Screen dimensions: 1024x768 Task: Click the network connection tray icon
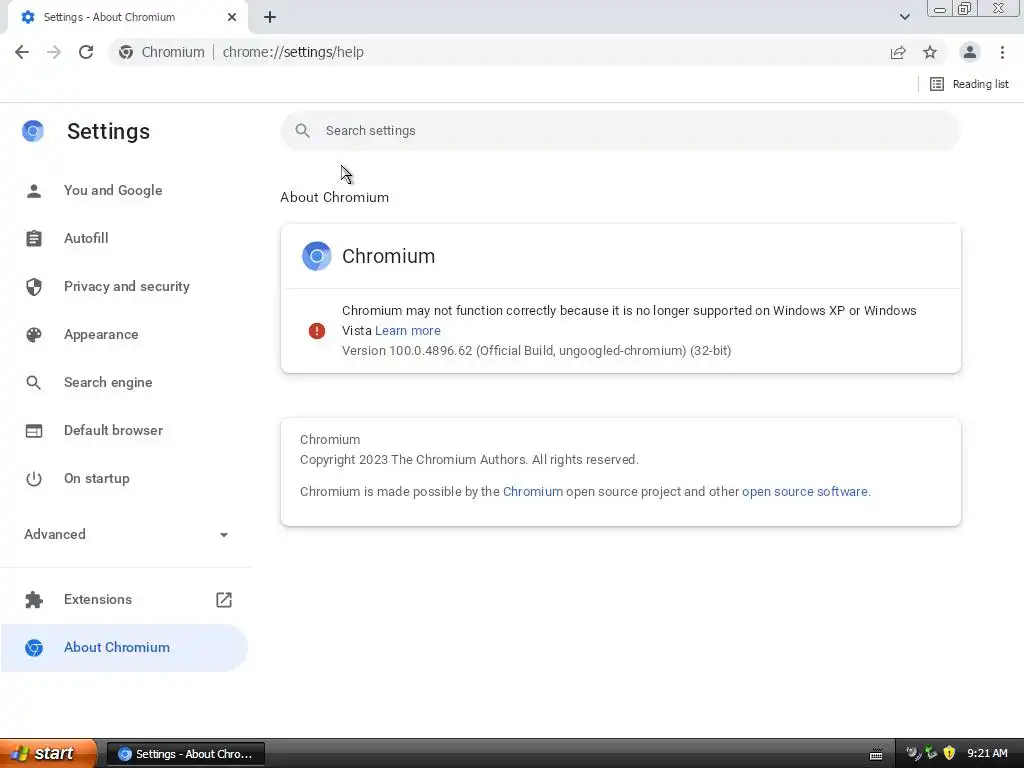coord(931,753)
